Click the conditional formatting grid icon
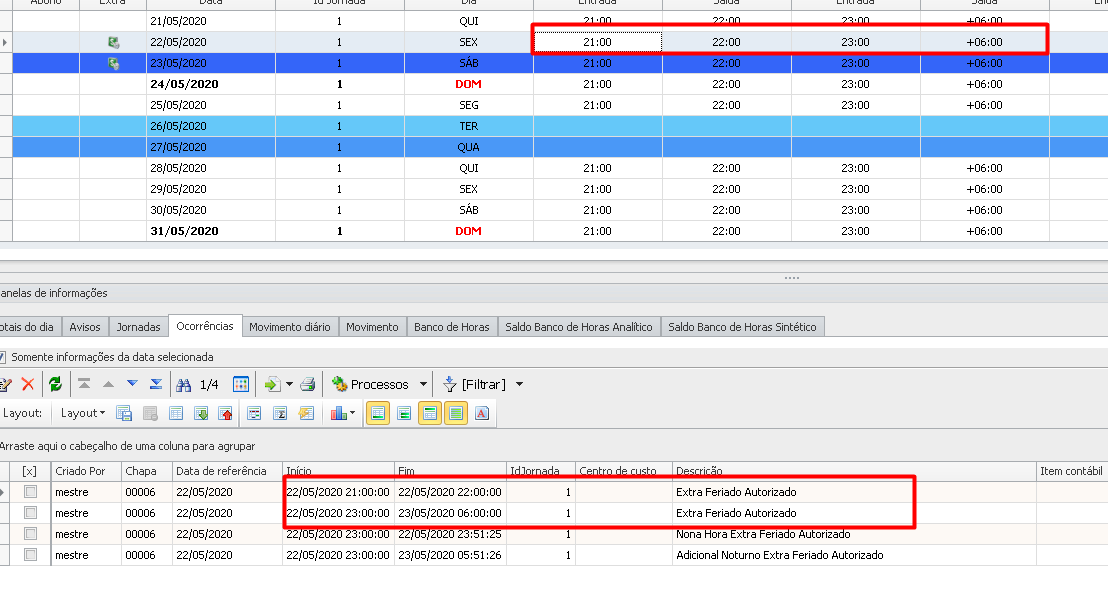This screenshot has height=595, width=1108. 254,413
